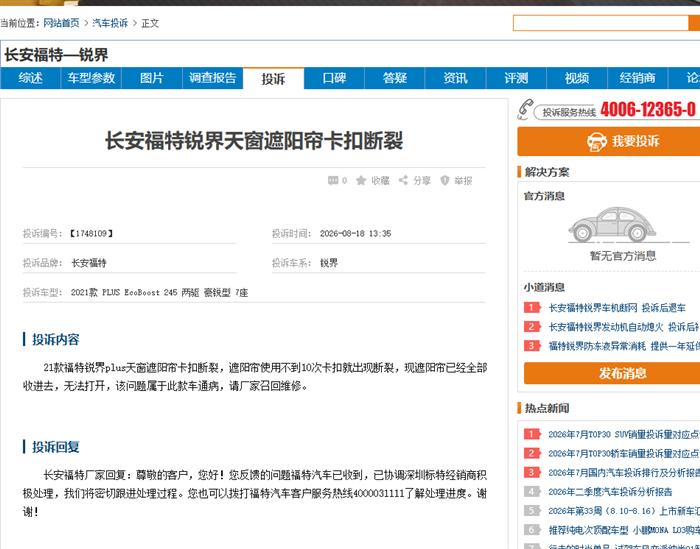
Task: Open news 2026年7月TOP30轿车销量投诉量
Action: click(624, 453)
